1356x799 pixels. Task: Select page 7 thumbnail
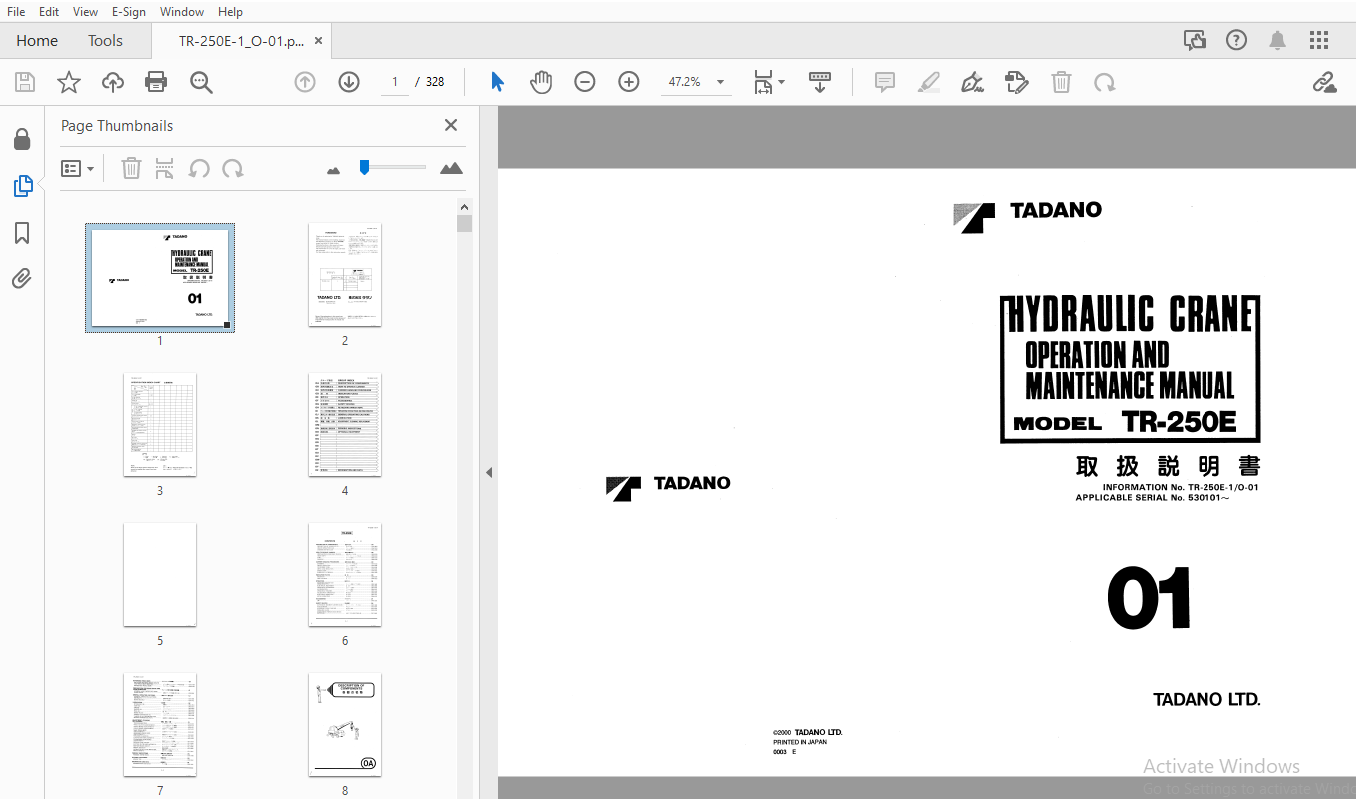160,725
